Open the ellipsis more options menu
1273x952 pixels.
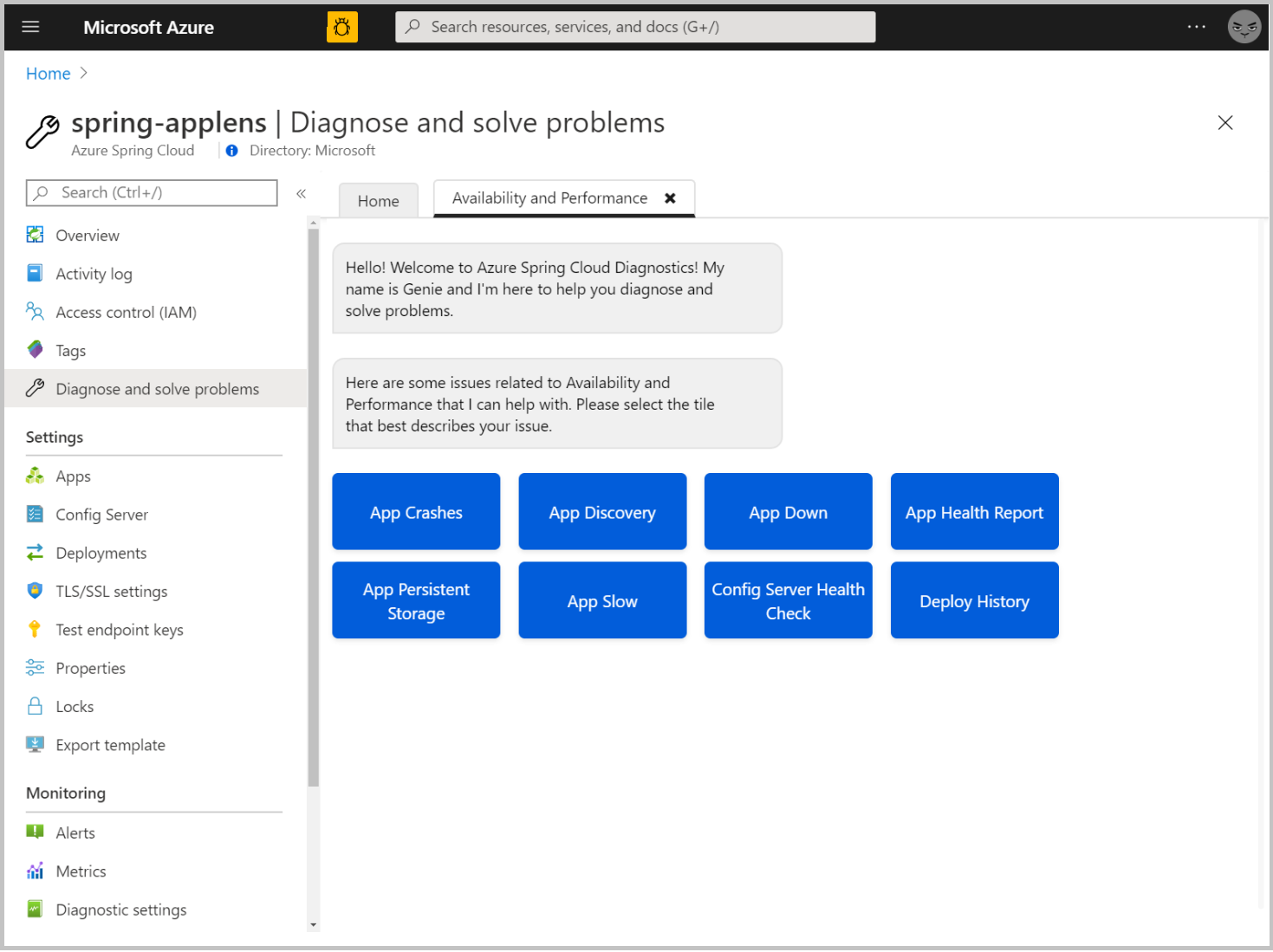coord(1197,27)
